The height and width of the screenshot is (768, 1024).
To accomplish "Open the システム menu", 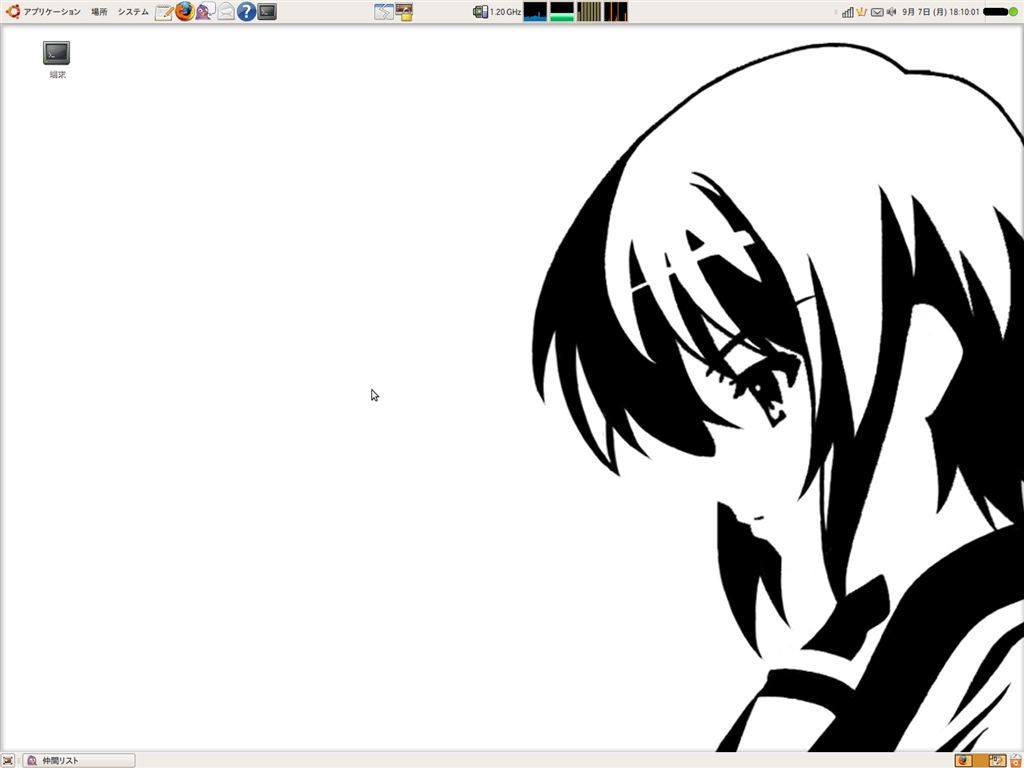I will pyautogui.click(x=133, y=12).
